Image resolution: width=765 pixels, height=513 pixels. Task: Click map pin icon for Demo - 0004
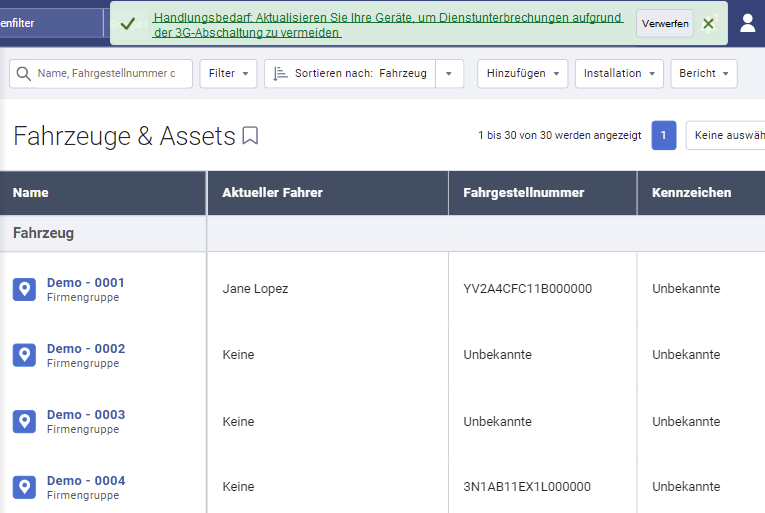tap(24, 487)
